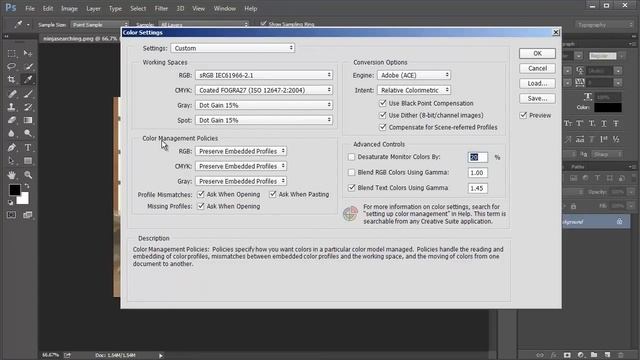Toggle Ask When Pasting checkbox
The image size is (640, 360).
pyautogui.click(x=273, y=194)
